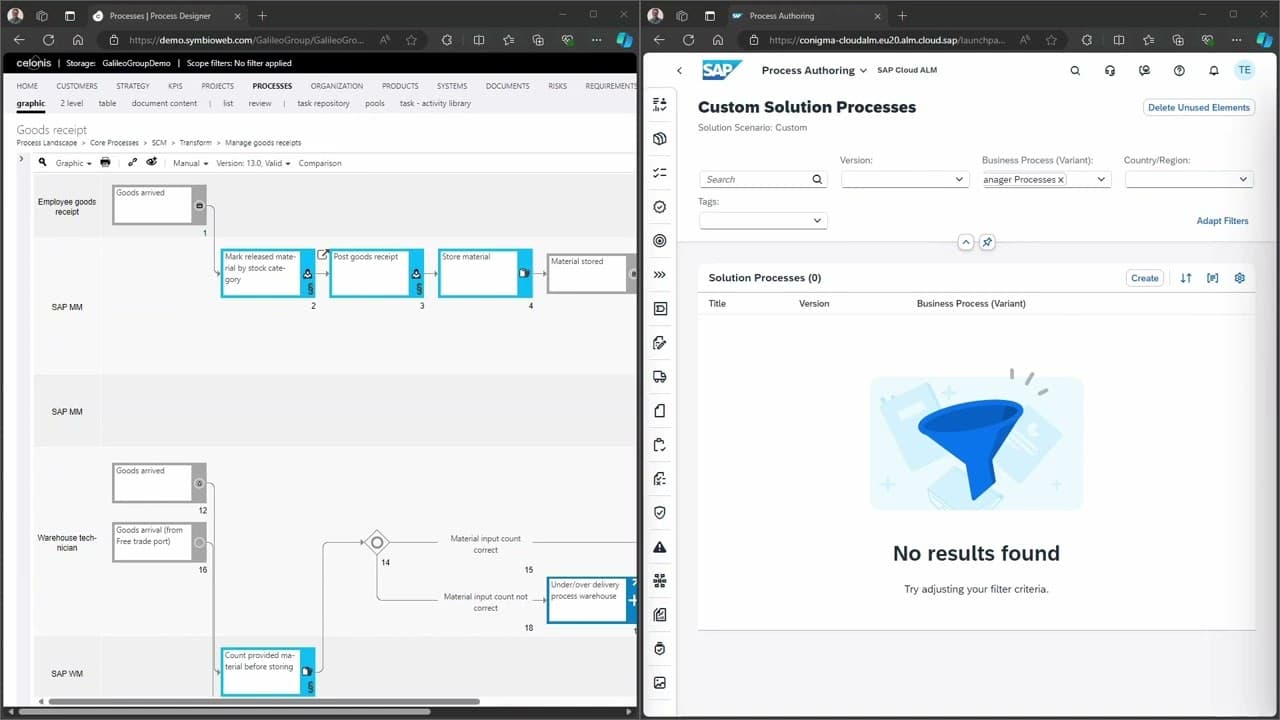
Task: Open the PROCESSES menu in Celonis
Action: click(272, 86)
